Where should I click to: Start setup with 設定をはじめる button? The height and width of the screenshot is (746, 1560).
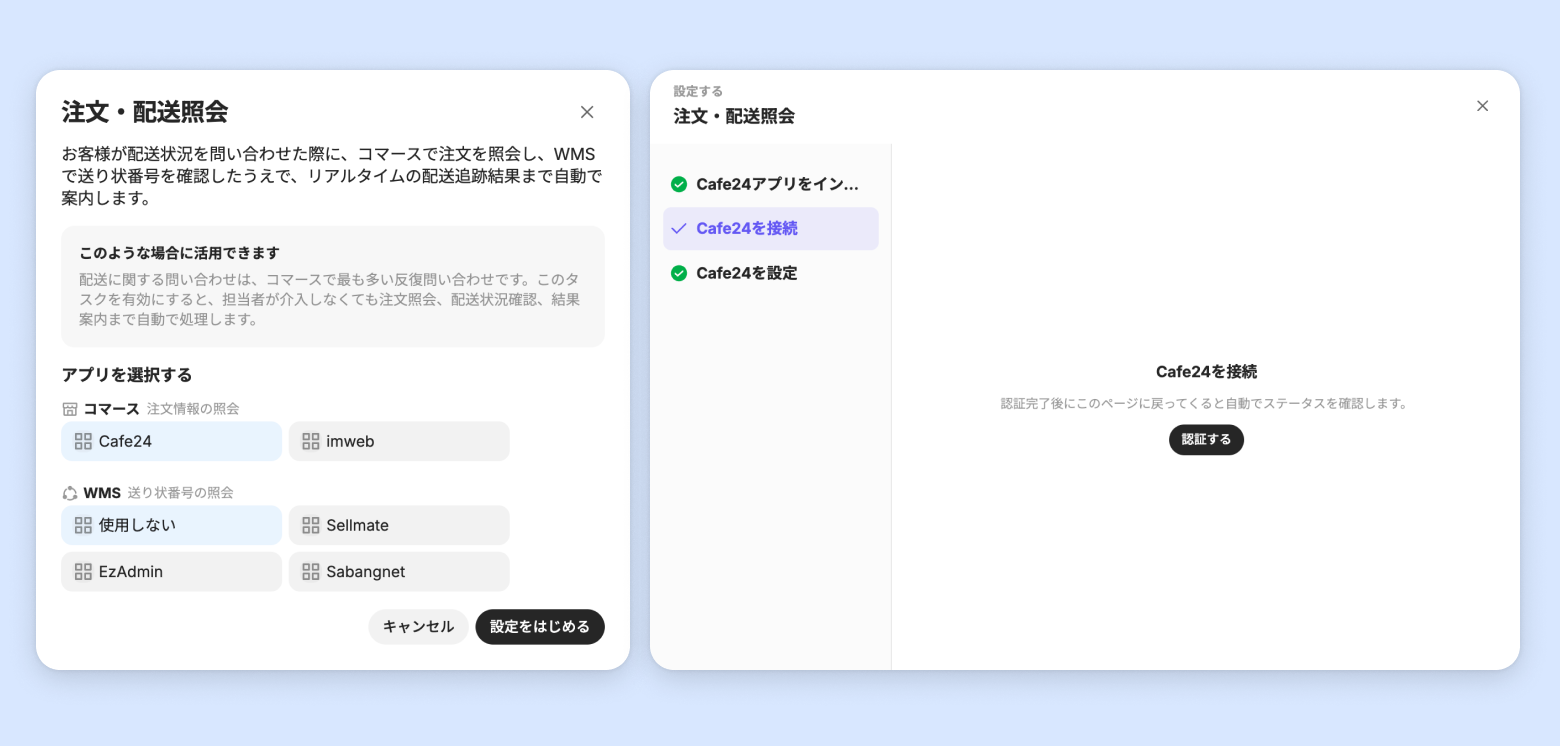coord(540,627)
